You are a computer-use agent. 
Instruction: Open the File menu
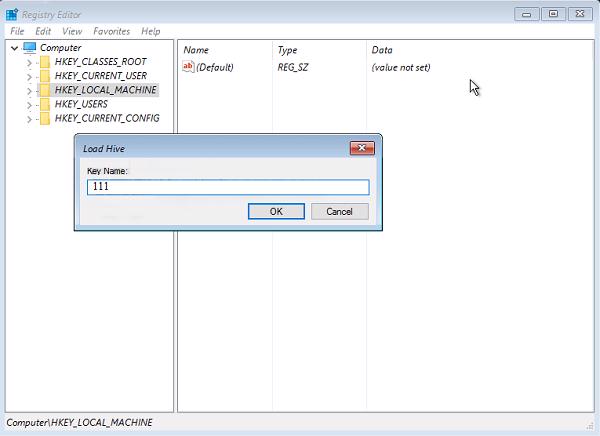click(x=16, y=32)
